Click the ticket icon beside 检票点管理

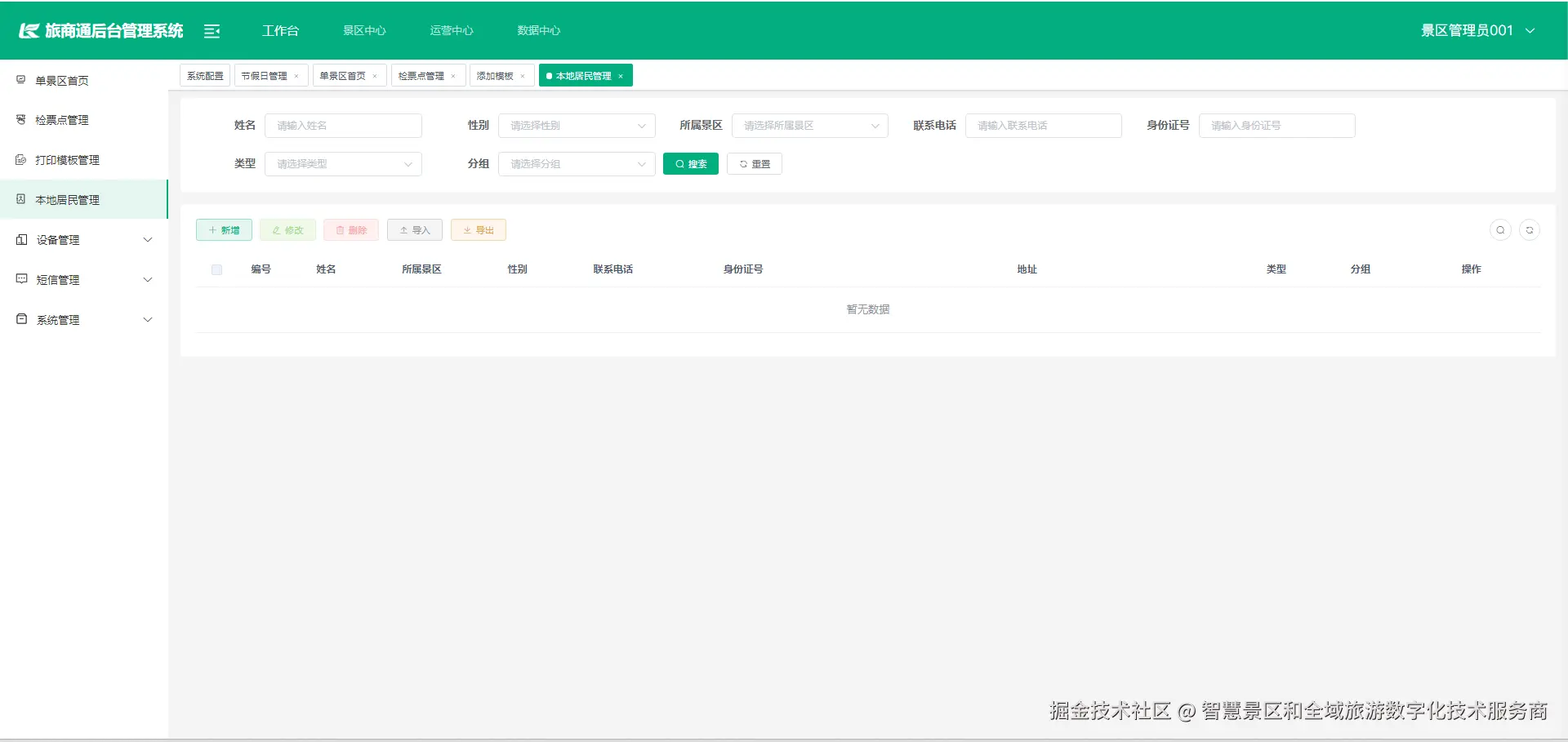[20, 119]
